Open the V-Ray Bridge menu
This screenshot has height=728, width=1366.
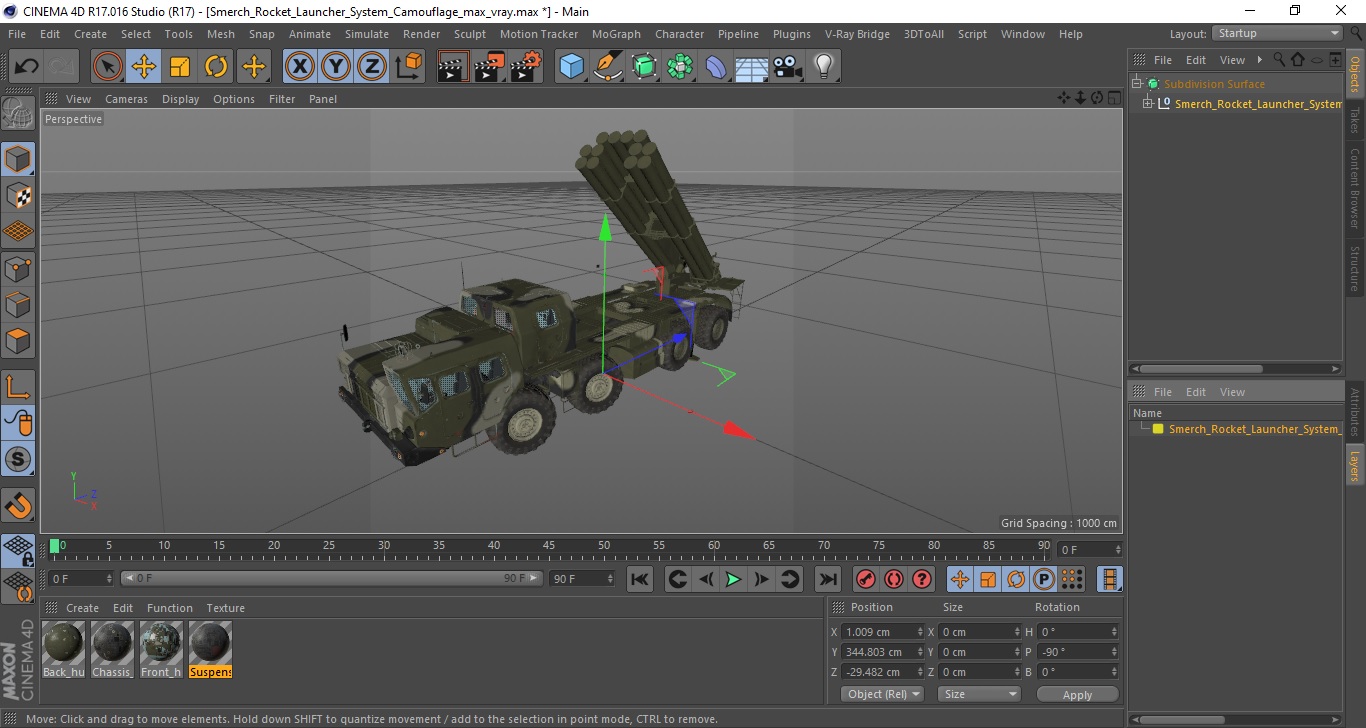click(x=857, y=34)
